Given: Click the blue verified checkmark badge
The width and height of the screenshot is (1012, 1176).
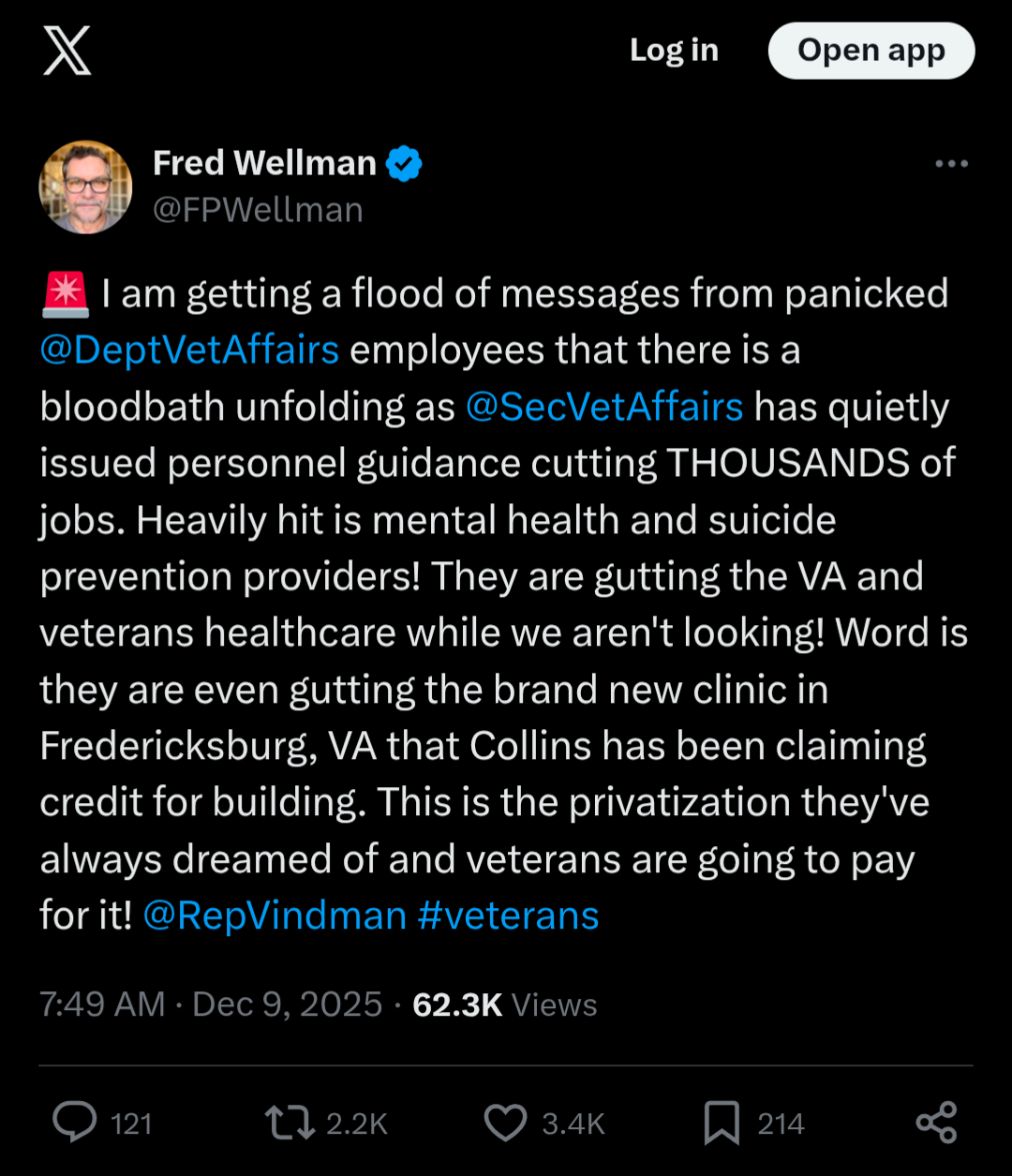Looking at the screenshot, I should pyautogui.click(x=404, y=164).
